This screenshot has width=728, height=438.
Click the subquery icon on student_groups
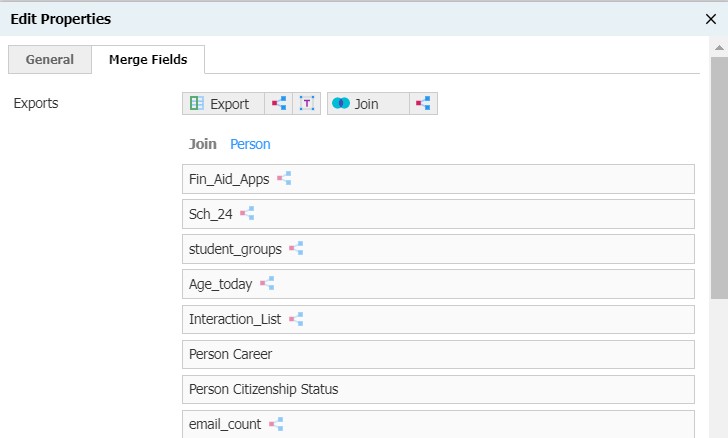click(296, 249)
